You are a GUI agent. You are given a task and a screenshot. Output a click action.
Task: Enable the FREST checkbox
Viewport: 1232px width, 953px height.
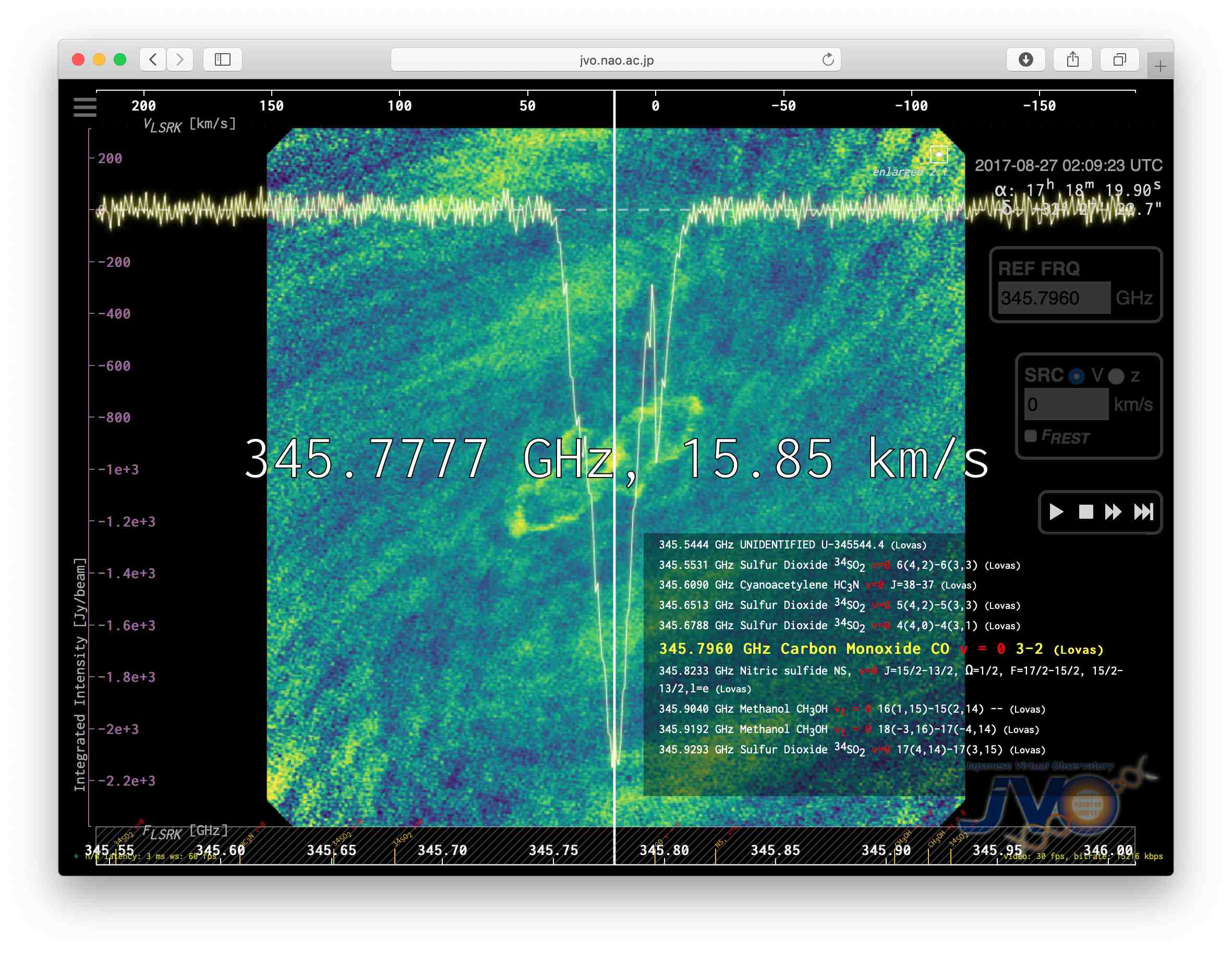point(1031,436)
